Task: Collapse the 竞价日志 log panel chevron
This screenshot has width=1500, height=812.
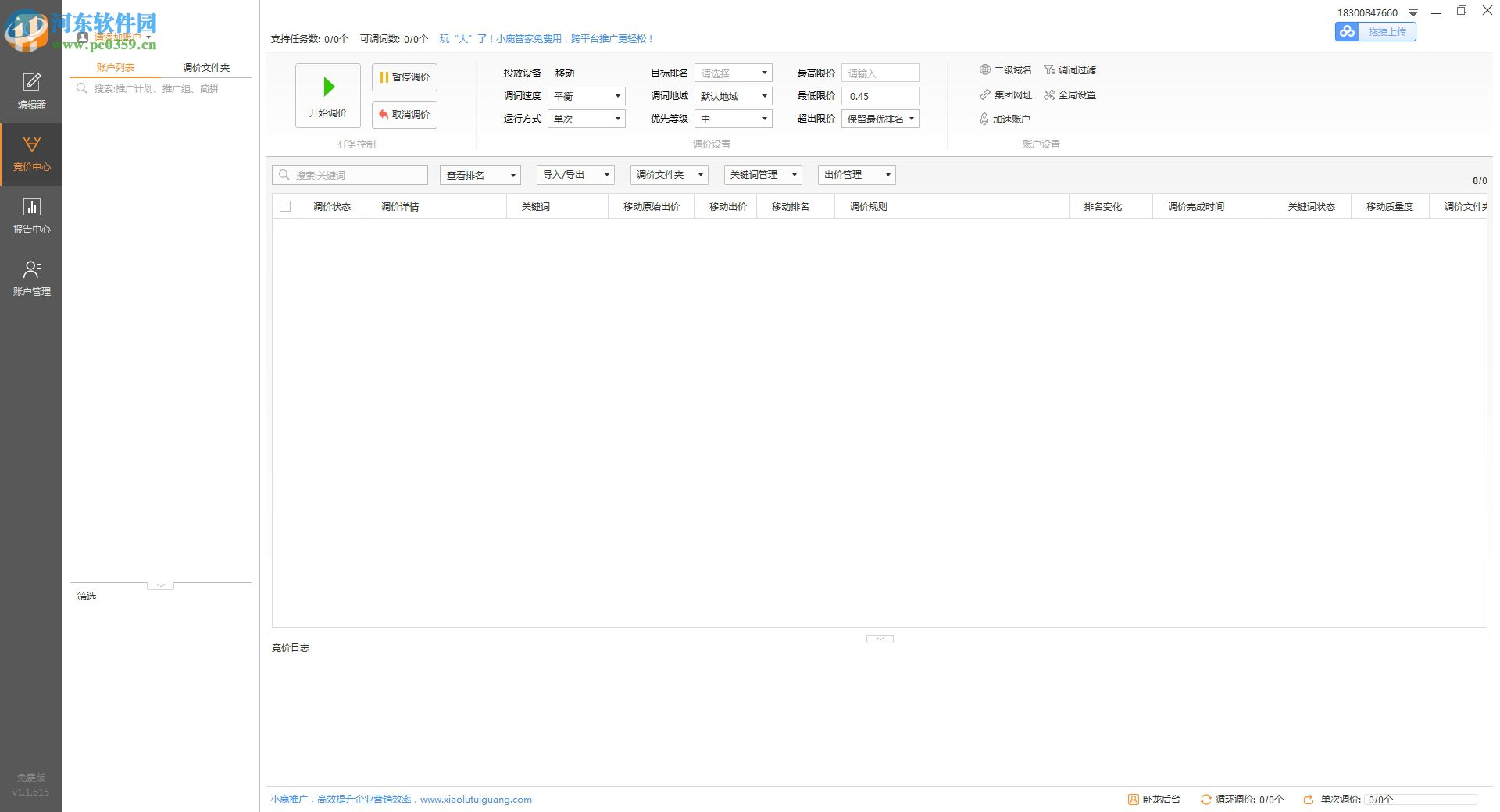Action: (x=880, y=639)
